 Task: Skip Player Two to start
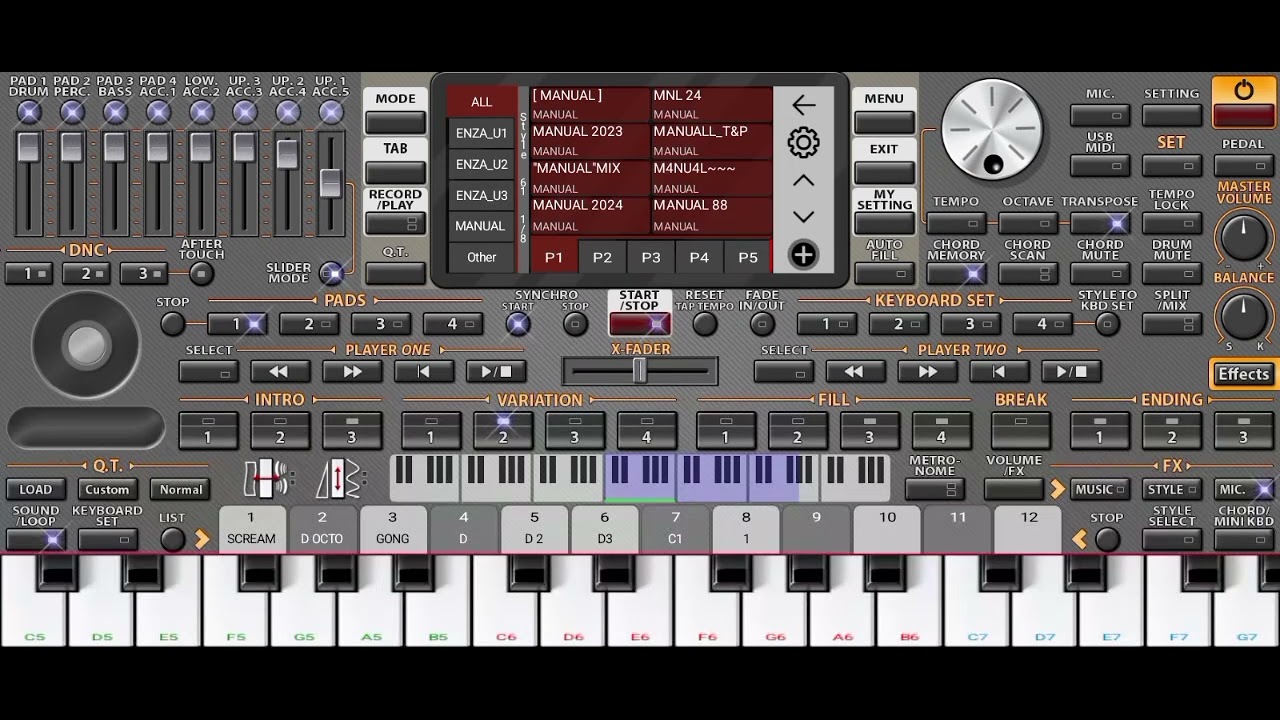[999, 371]
